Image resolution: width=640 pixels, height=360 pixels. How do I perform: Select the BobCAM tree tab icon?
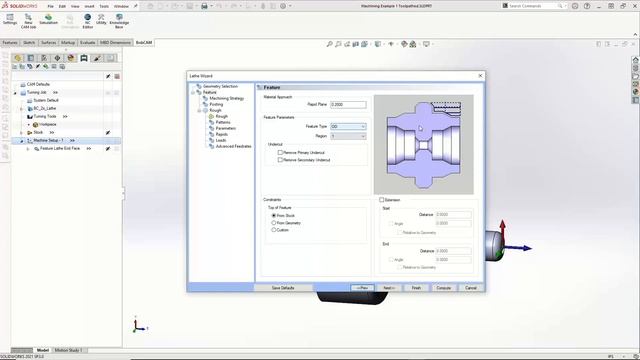84,58
